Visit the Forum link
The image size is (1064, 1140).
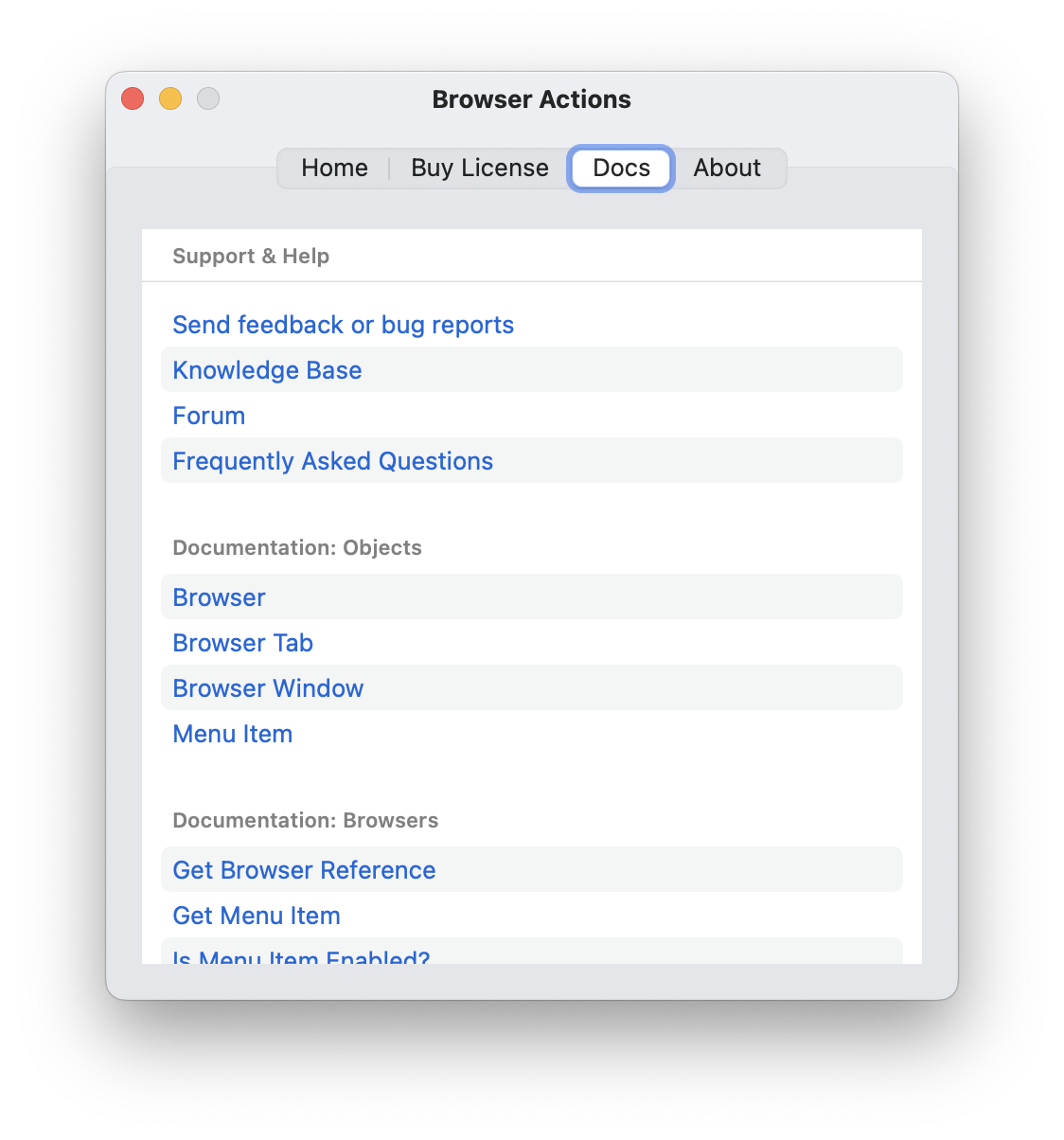[208, 416]
